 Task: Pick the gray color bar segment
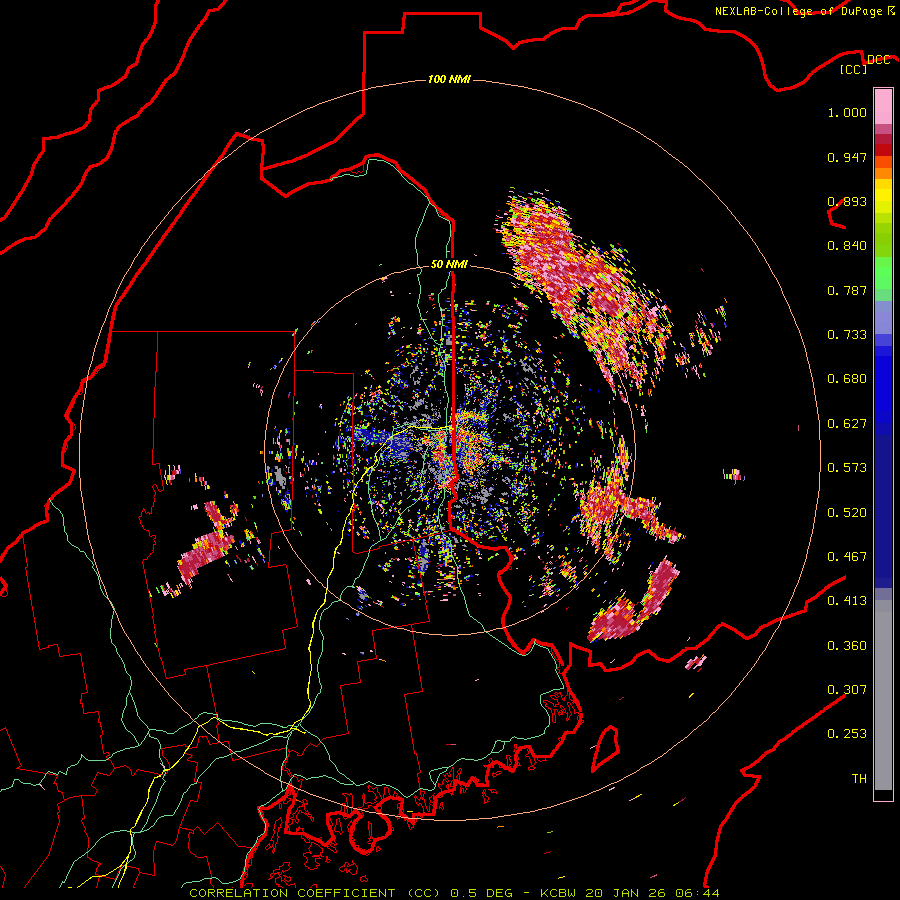click(883, 695)
